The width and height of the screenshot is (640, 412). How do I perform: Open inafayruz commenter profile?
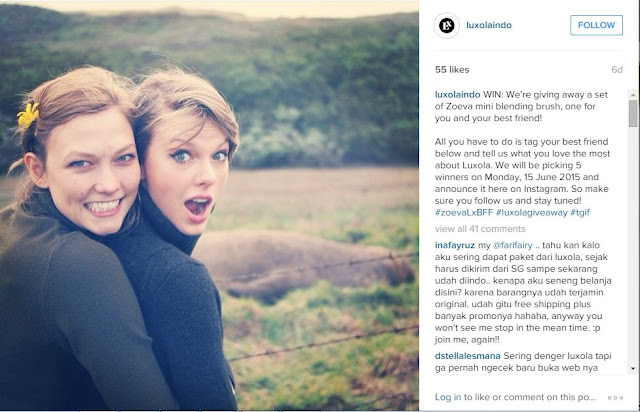click(x=460, y=245)
